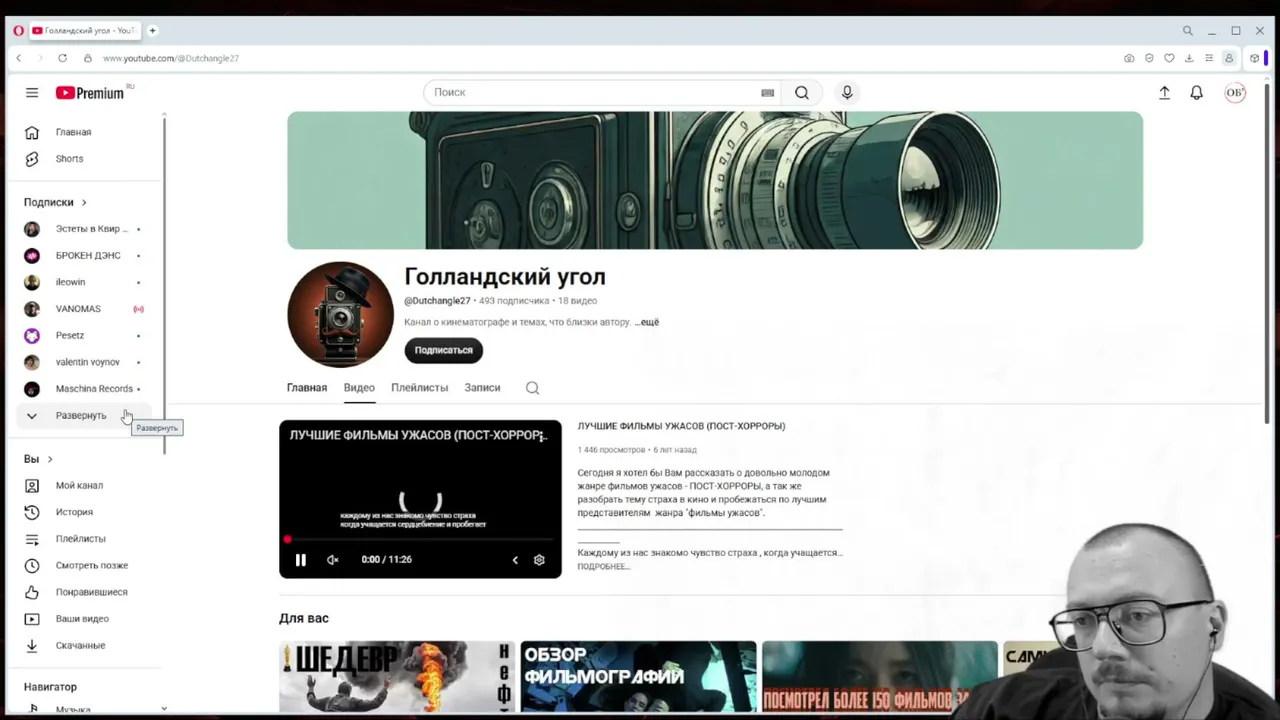Image resolution: width=1280 pixels, height=720 pixels.
Task: Open ileowin subscription channel
Action: [85, 282]
